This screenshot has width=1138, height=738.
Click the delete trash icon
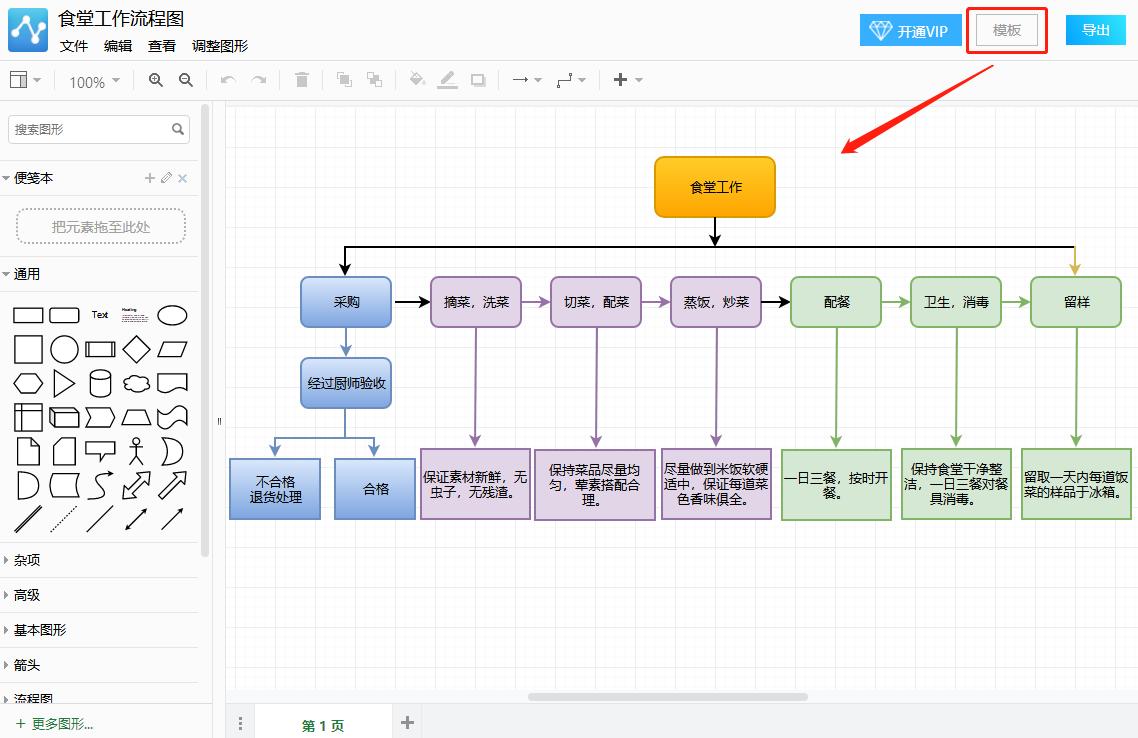[302, 80]
